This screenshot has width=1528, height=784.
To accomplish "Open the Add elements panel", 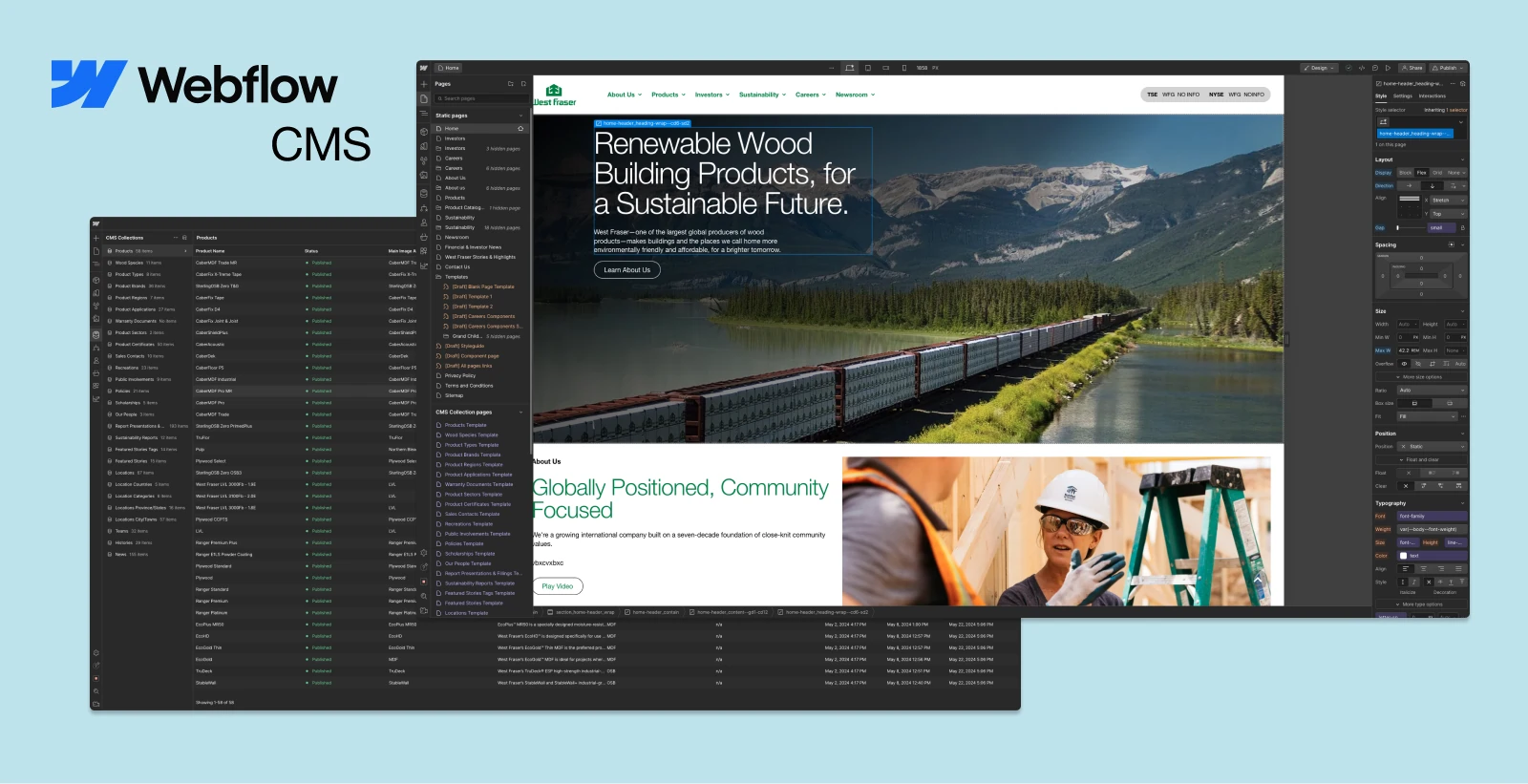I will (x=424, y=84).
